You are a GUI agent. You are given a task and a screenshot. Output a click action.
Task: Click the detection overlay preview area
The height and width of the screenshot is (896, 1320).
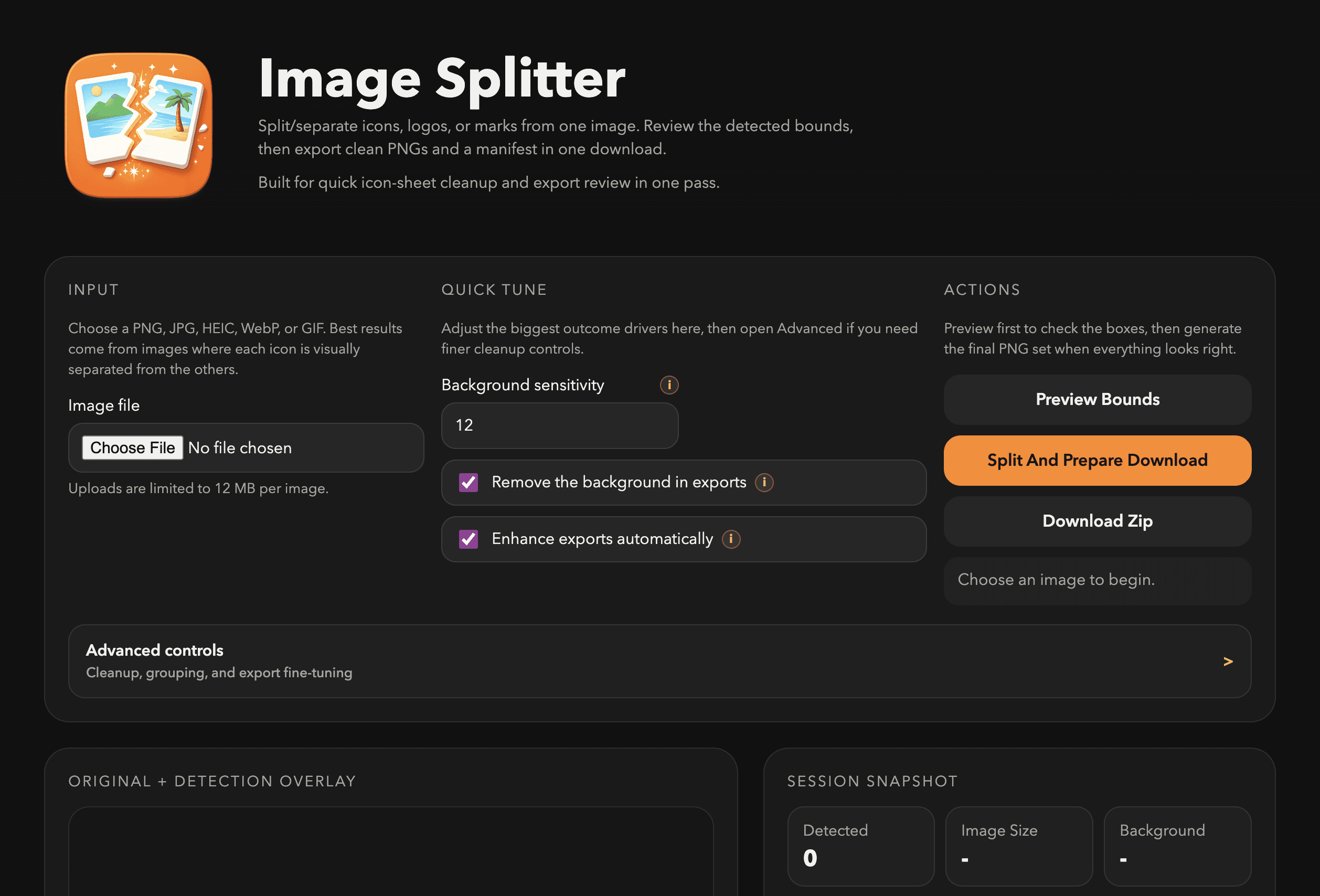[x=391, y=852]
